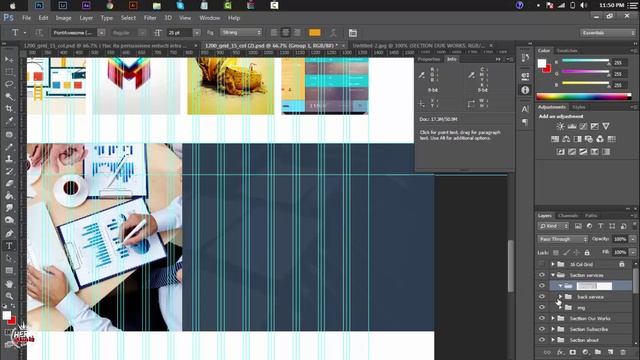The height and width of the screenshot is (360, 640).
Task: Open the Character and Paragraph panel toggle
Action: (x=353, y=33)
